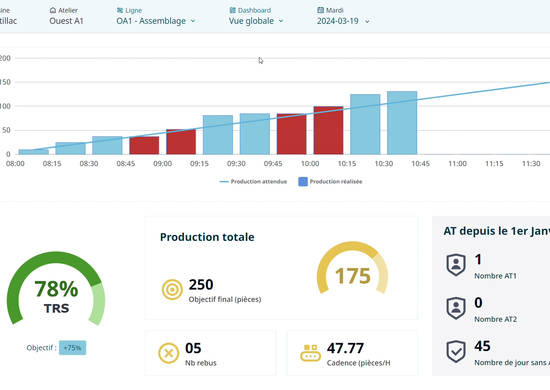Click the Cadence conveyor icon

tap(310, 353)
